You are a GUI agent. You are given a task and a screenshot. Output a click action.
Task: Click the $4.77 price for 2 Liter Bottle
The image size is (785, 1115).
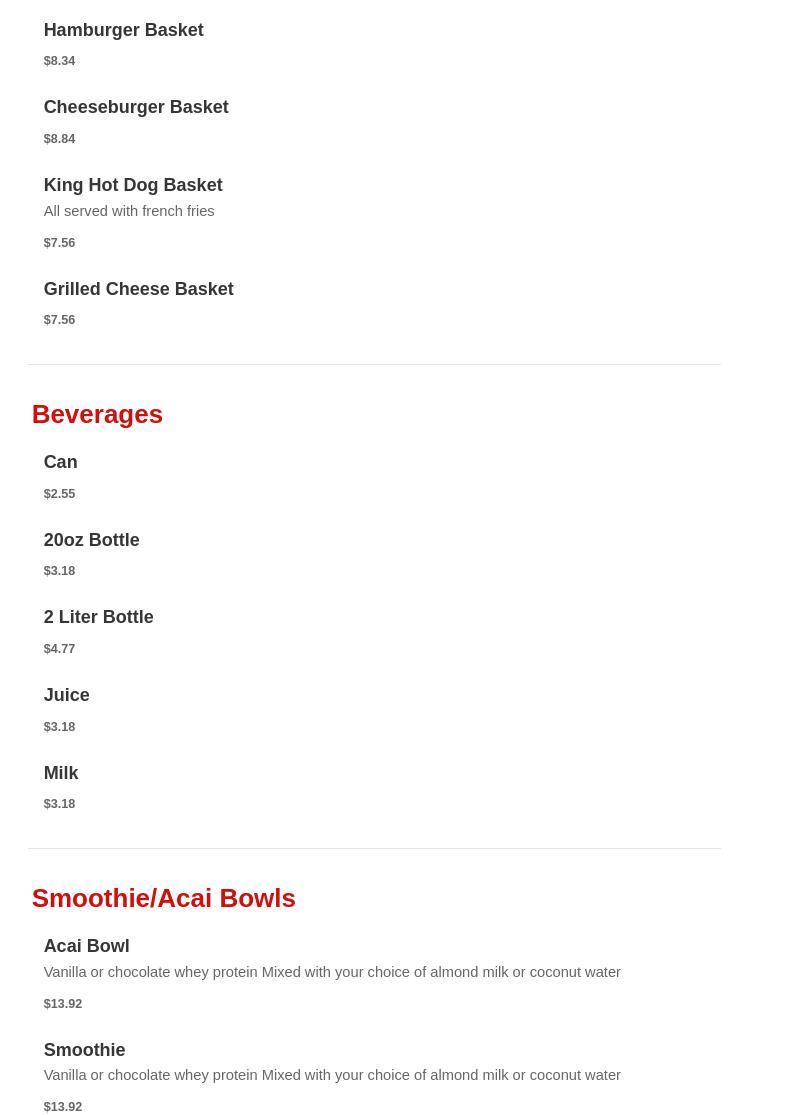tap(59, 649)
